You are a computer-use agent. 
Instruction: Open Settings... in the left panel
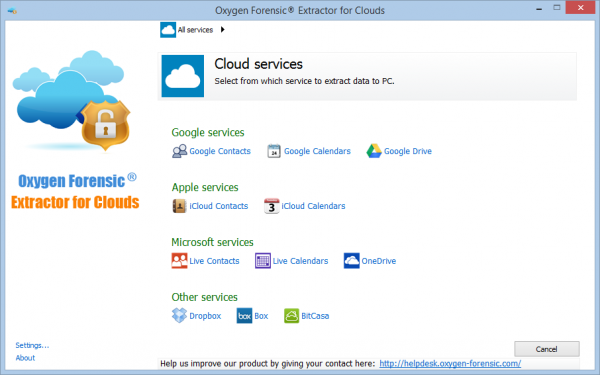point(32,345)
